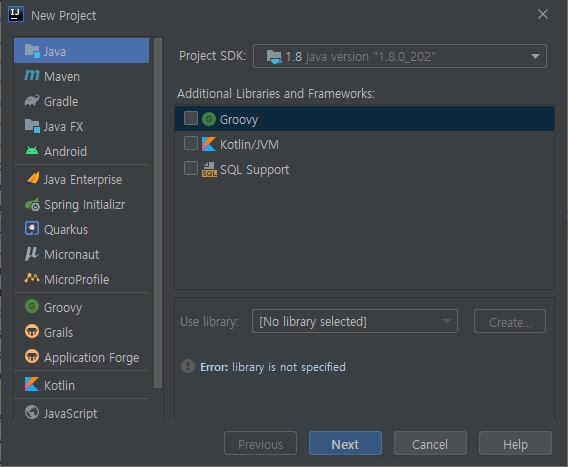Enable the Groovy framework checkbox
The width and height of the screenshot is (568, 467).
click(x=191, y=118)
